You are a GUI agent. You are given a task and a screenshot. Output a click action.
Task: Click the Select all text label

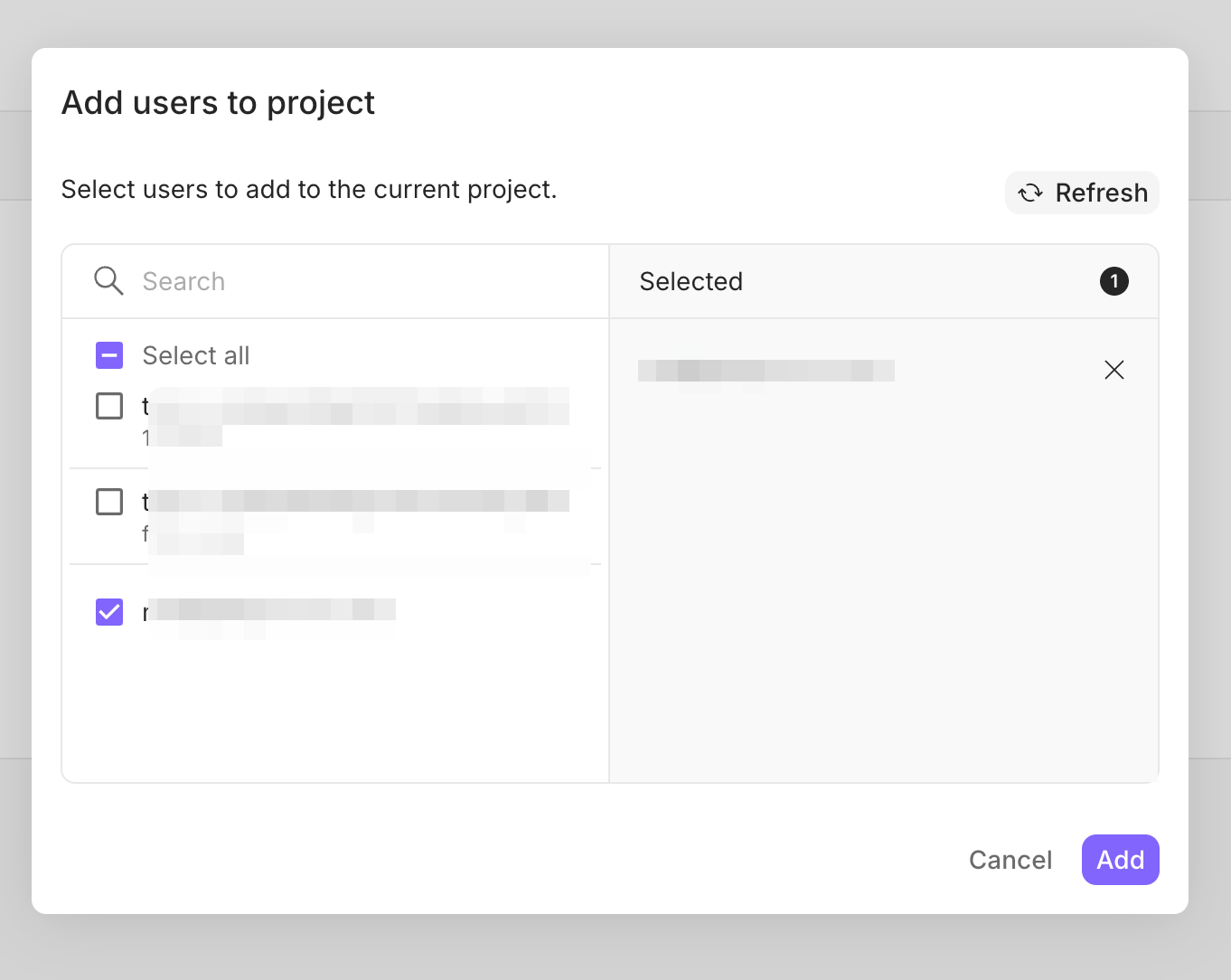click(196, 355)
